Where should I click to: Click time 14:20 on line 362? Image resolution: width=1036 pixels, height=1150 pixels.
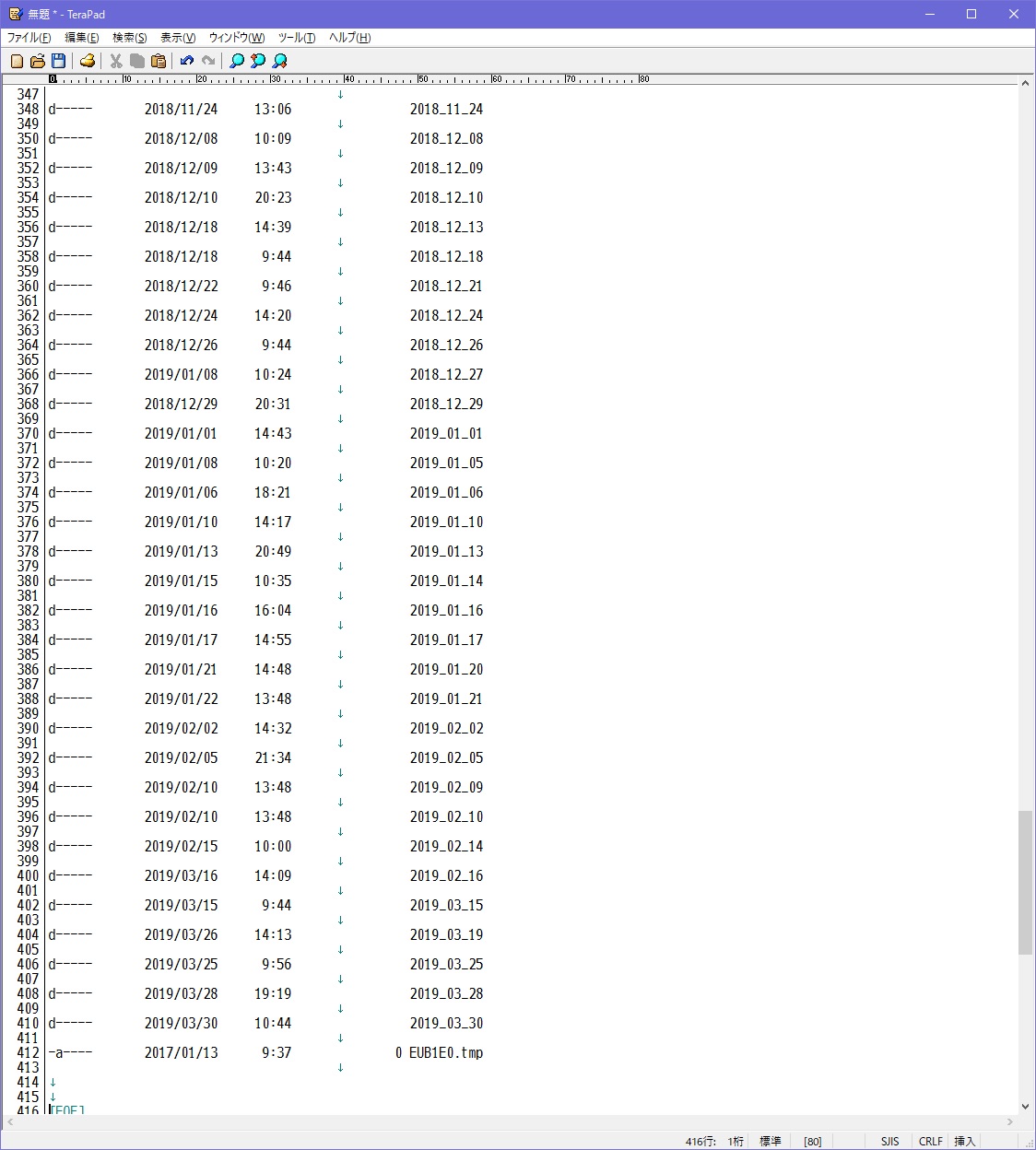(273, 315)
